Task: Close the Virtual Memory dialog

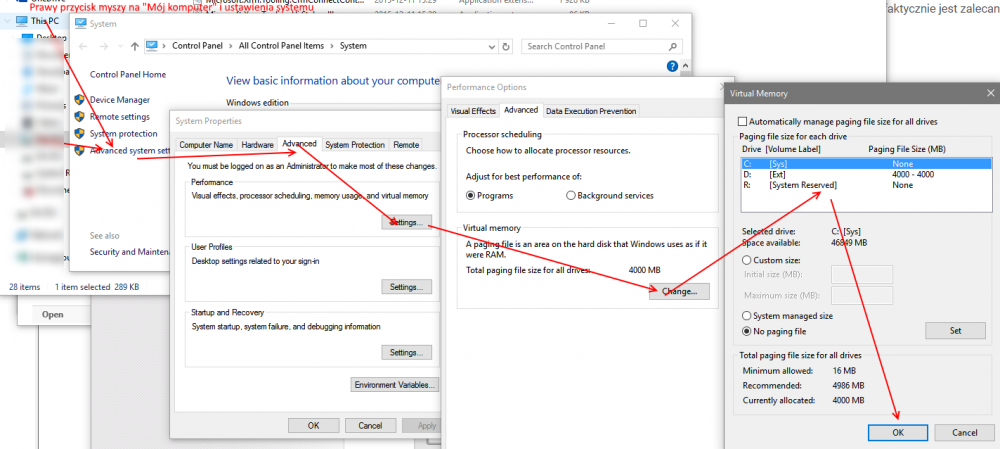Action: click(x=990, y=93)
